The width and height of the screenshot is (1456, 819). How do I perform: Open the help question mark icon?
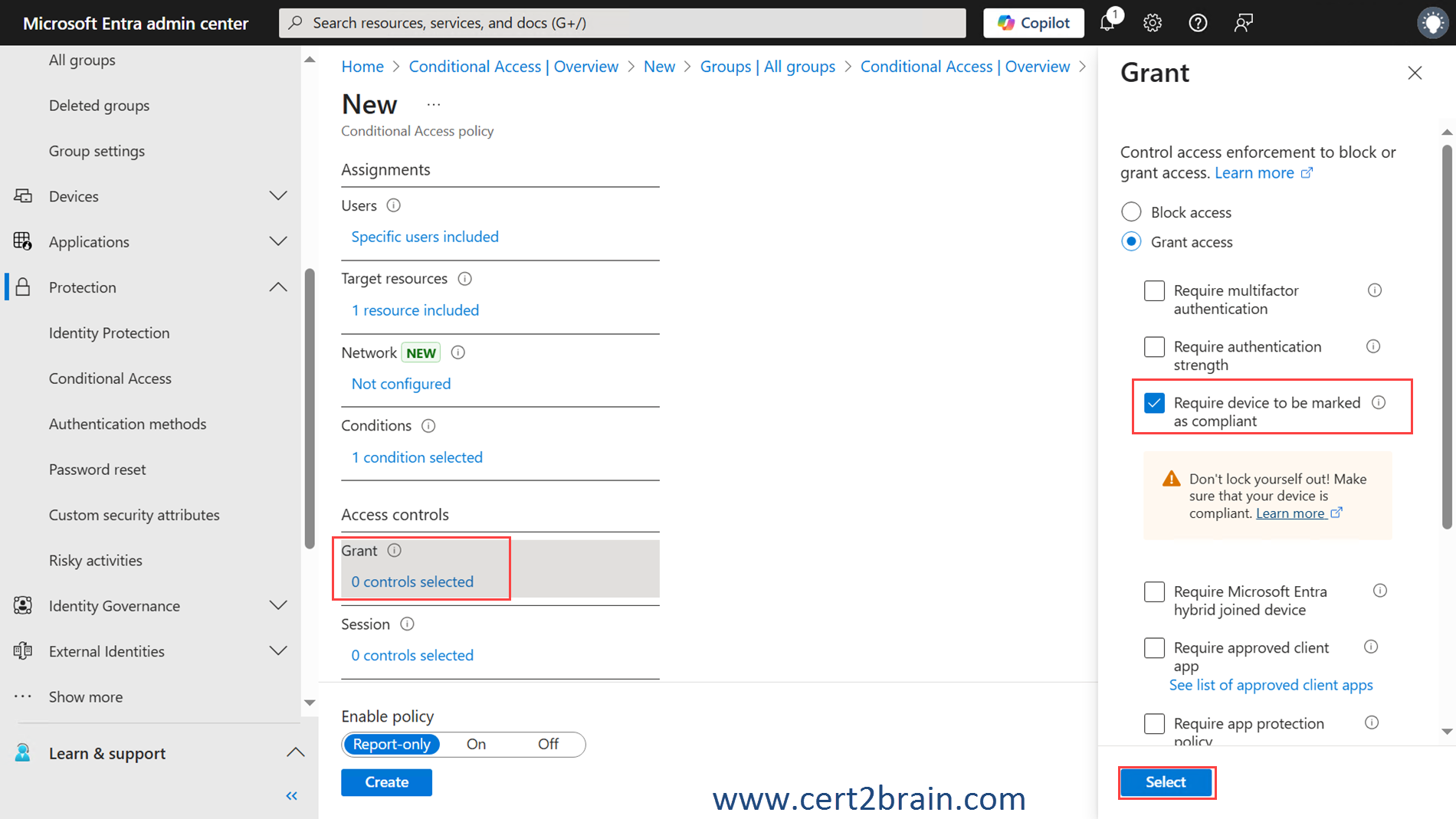coord(1198,23)
